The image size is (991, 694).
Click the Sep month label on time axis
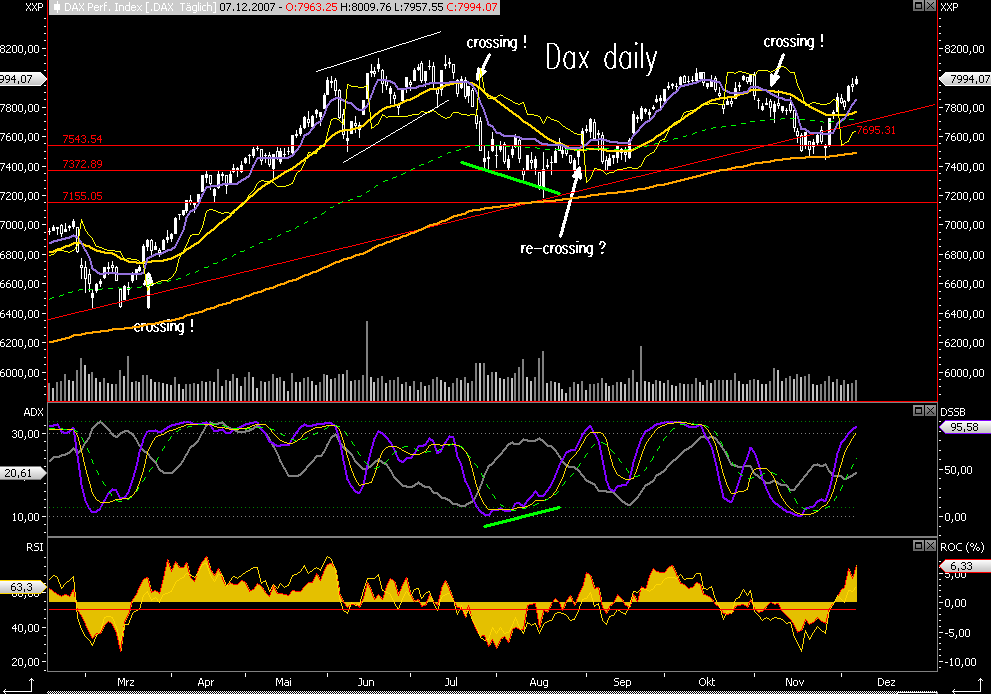tap(622, 682)
